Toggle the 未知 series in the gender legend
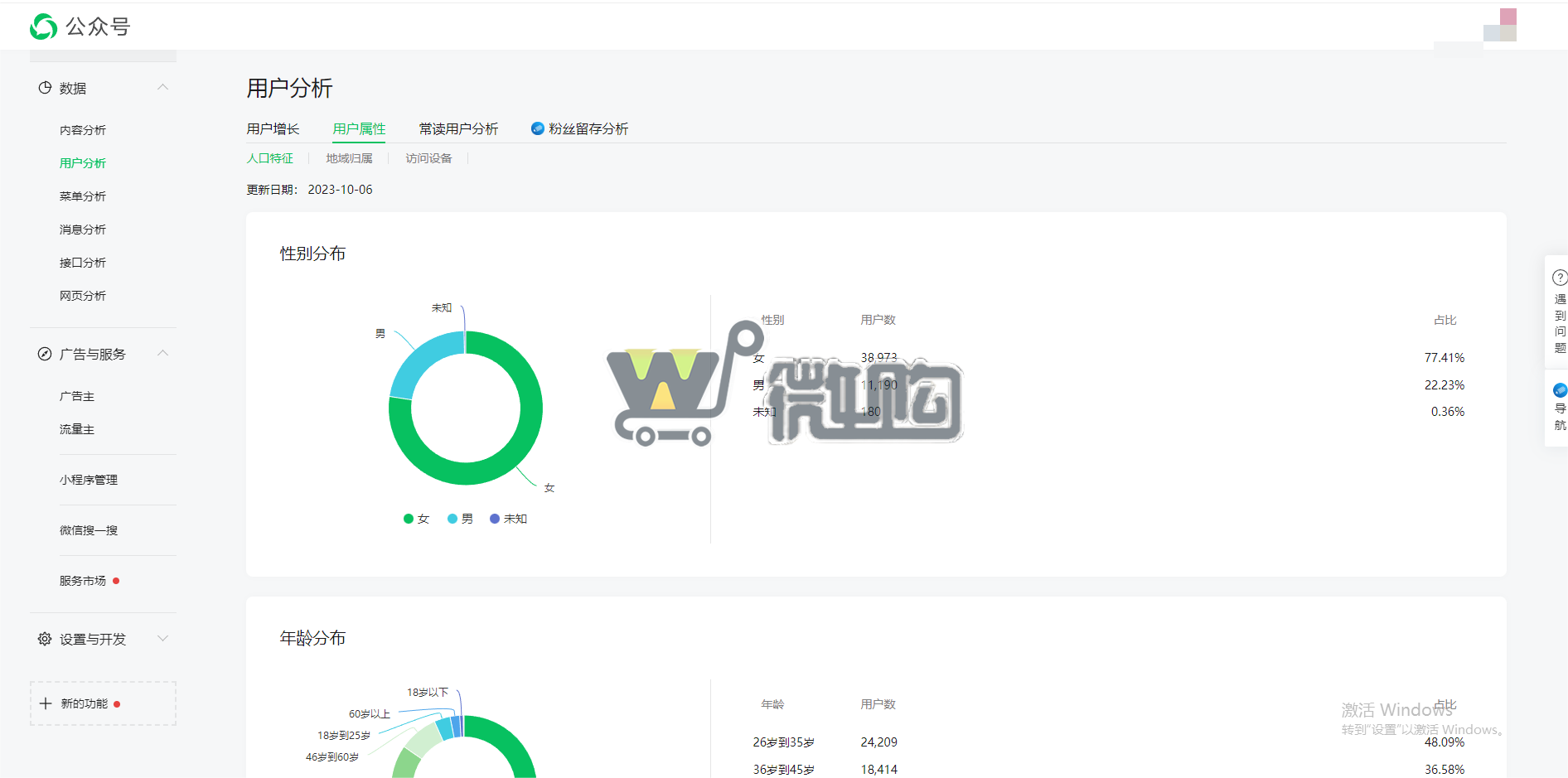Viewport: 1568px width, 778px height. point(509,518)
